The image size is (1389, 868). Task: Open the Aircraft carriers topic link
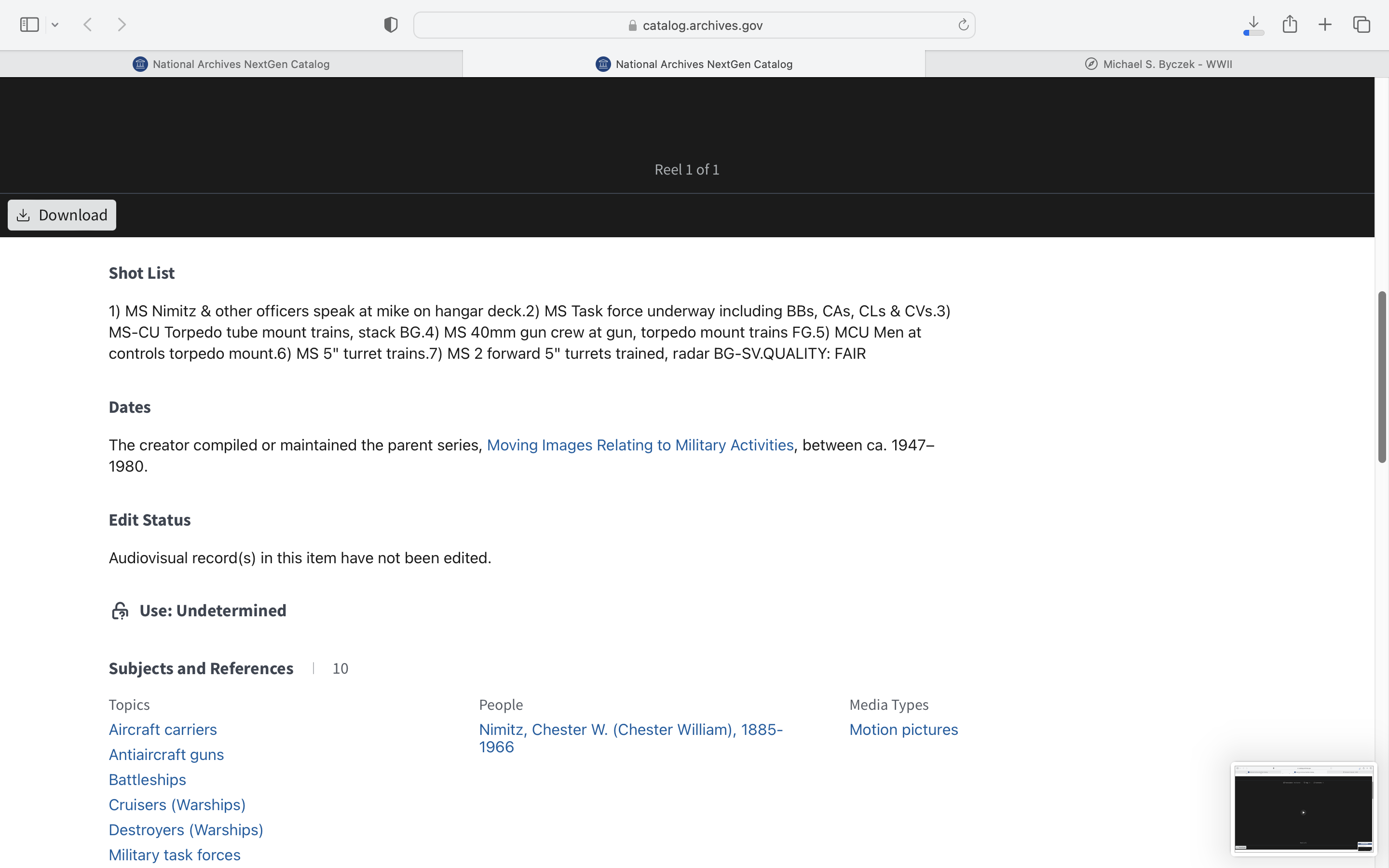(x=163, y=729)
